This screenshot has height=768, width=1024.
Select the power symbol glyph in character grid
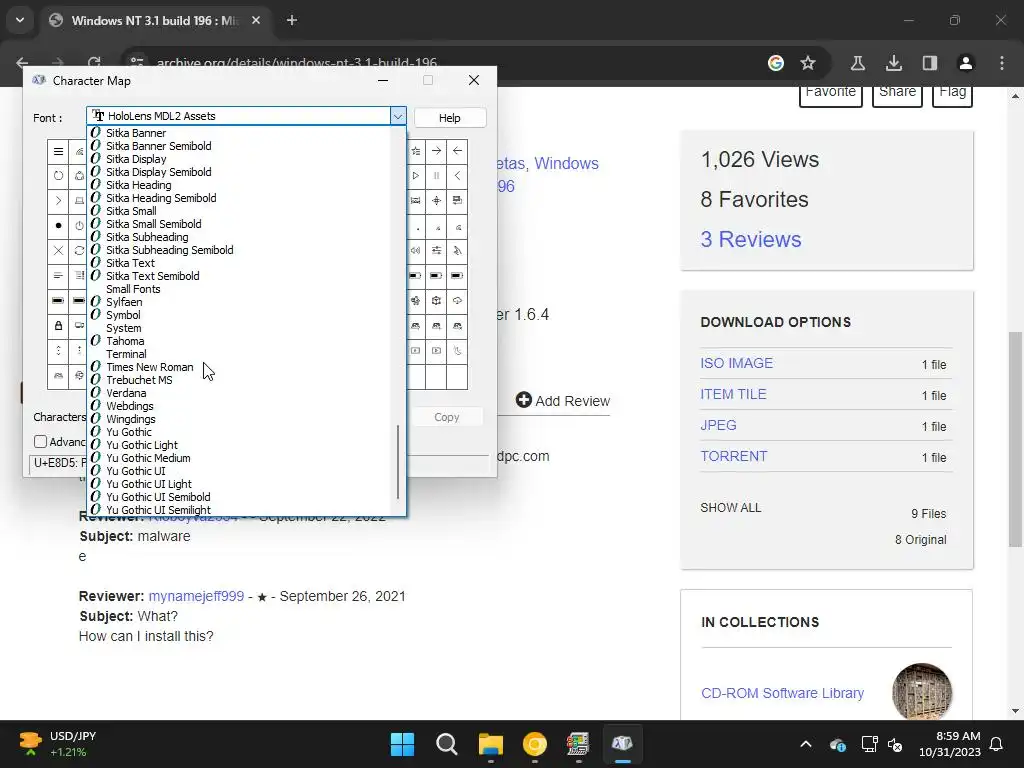(79, 226)
